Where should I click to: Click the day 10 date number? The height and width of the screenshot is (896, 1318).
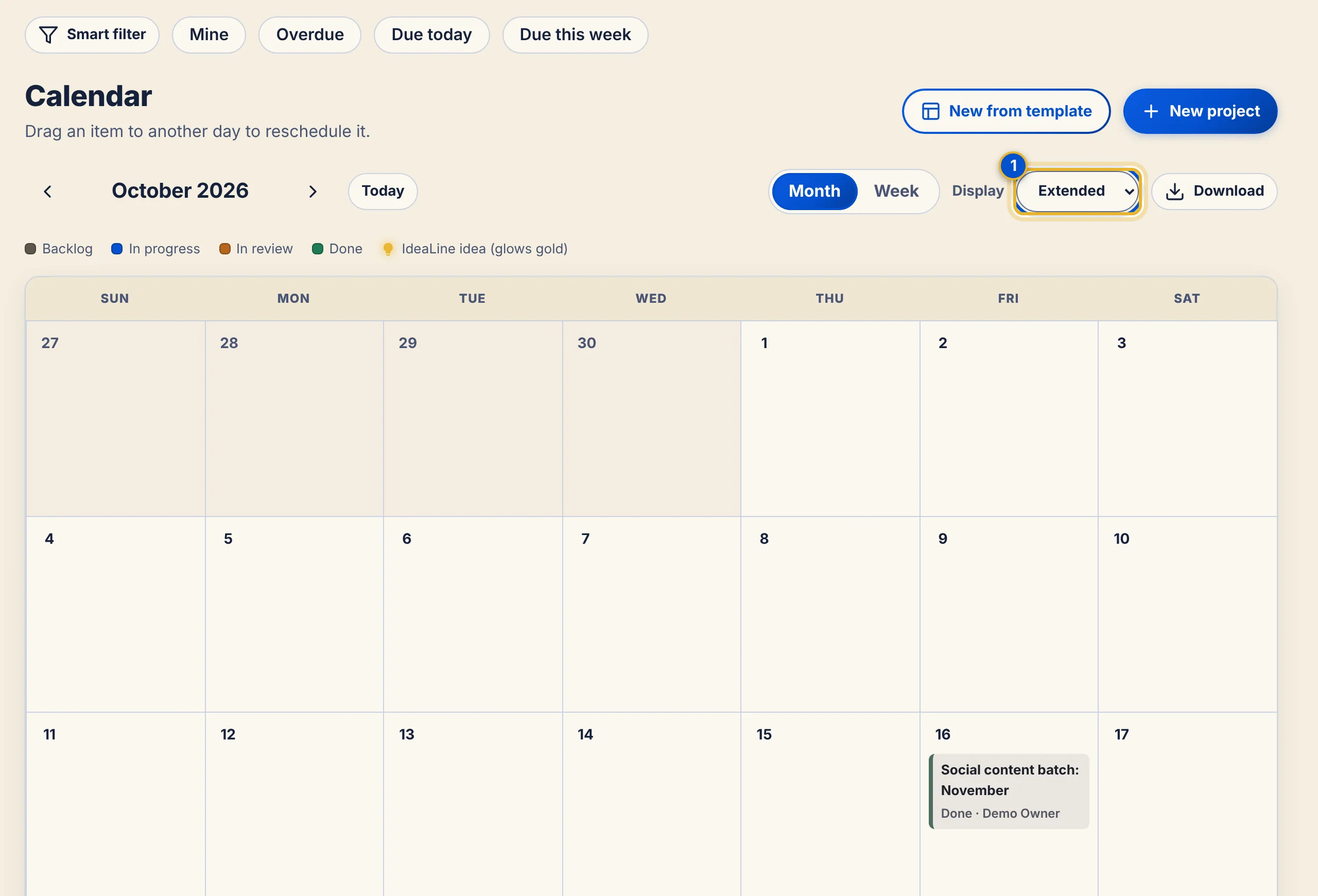point(1121,539)
